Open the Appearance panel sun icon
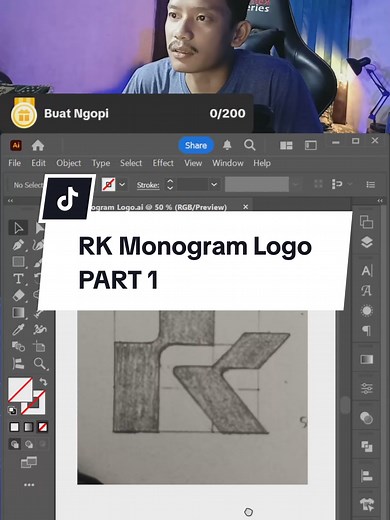This screenshot has height=520, width=390. (366, 311)
